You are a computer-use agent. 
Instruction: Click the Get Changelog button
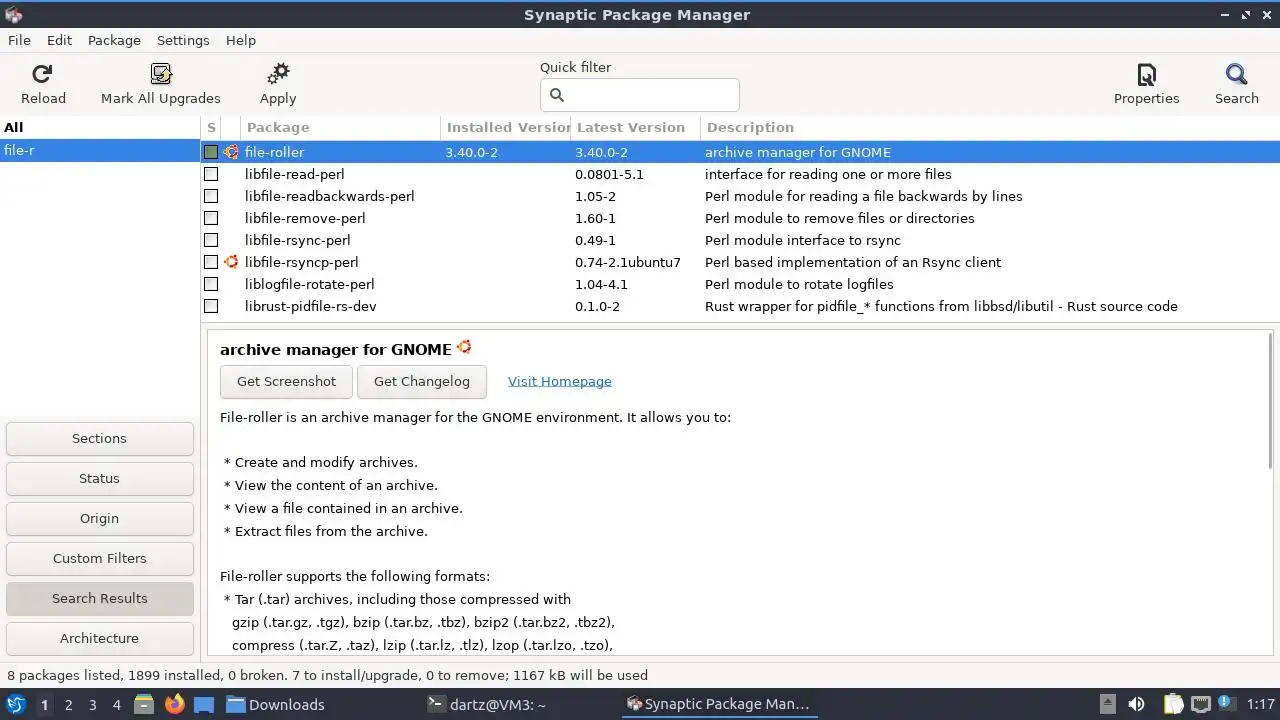click(421, 381)
